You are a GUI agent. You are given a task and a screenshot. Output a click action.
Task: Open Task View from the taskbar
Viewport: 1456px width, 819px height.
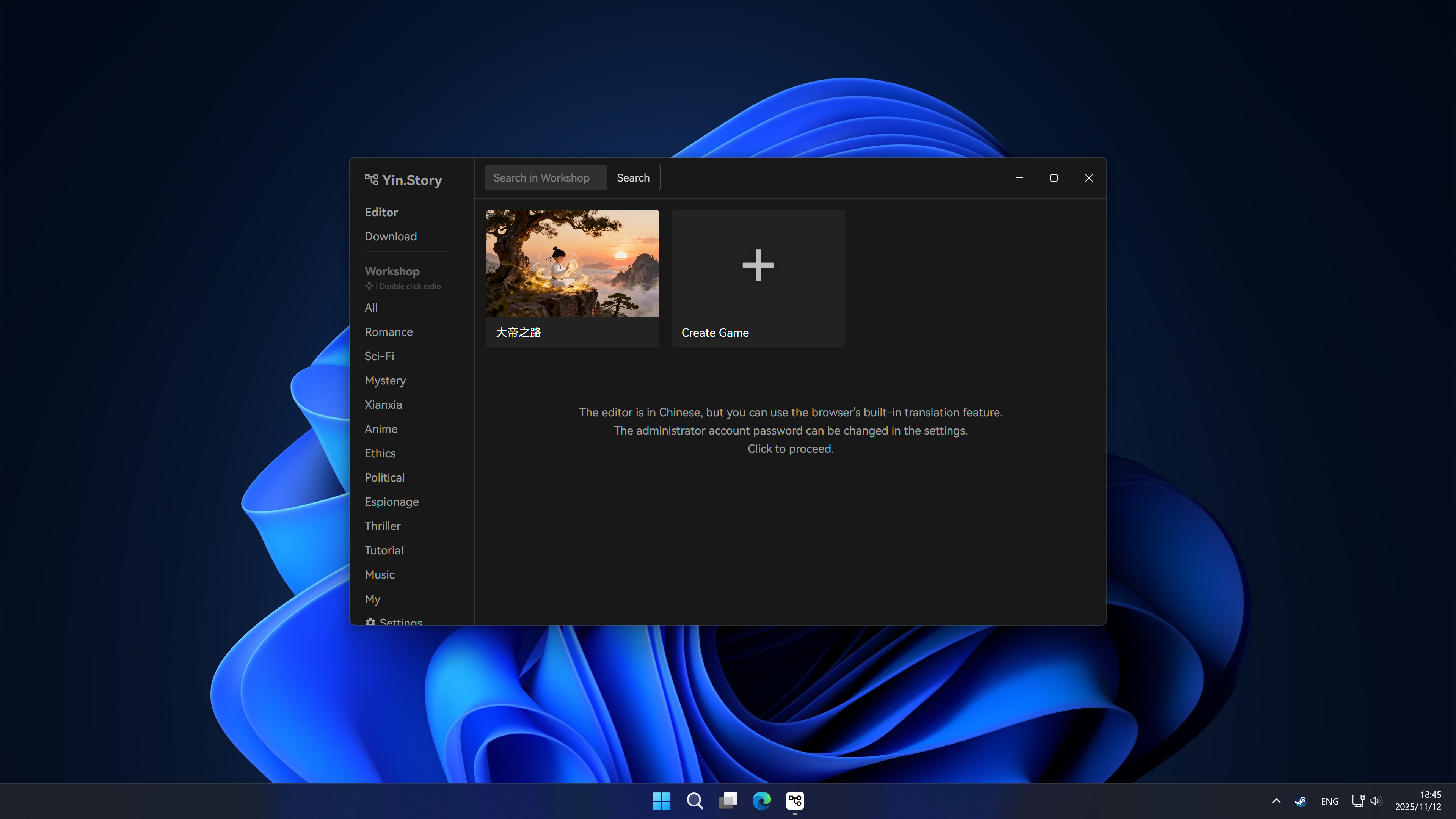728,801
